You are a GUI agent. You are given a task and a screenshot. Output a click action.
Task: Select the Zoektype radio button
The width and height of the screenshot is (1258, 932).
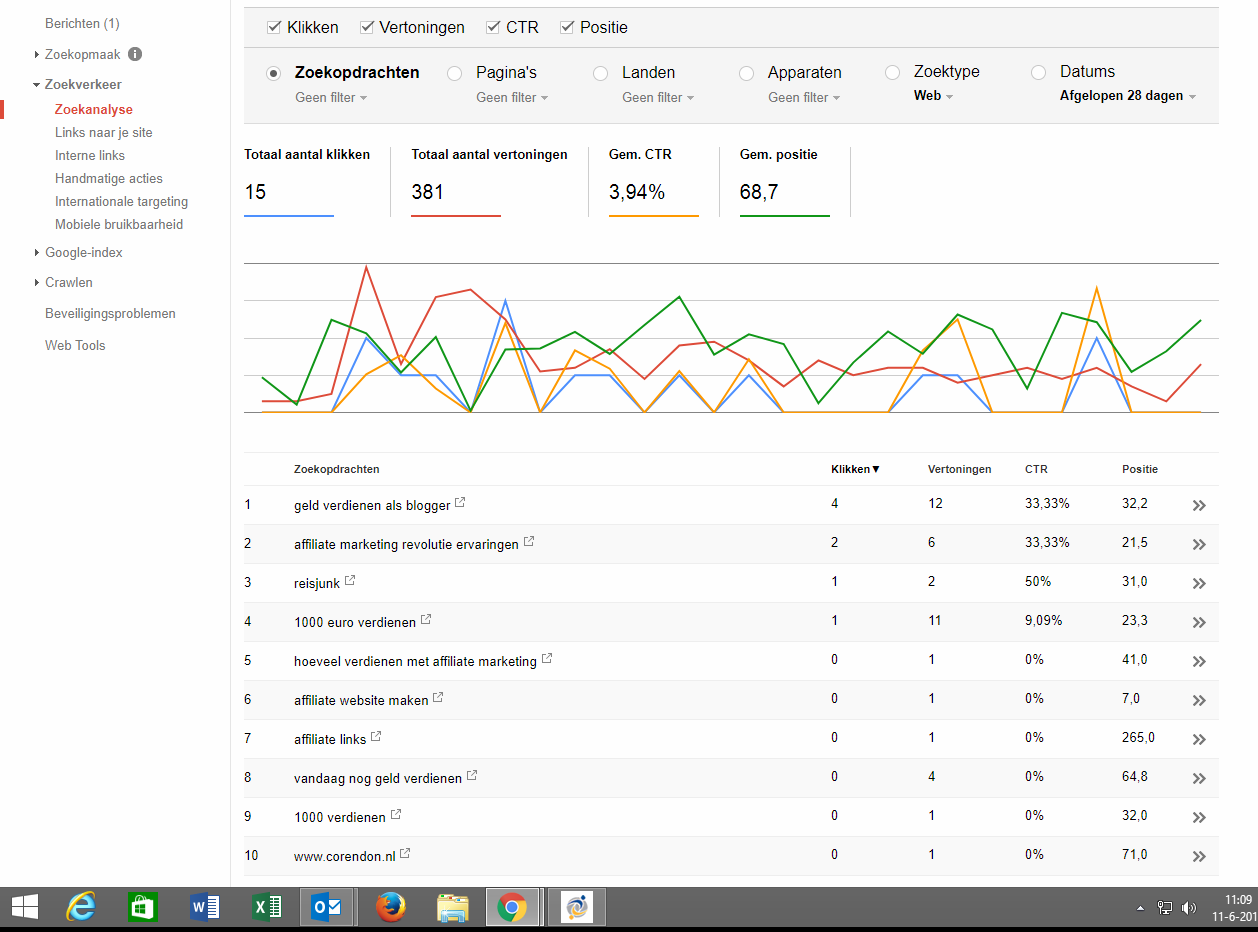[x=892, y=72]
